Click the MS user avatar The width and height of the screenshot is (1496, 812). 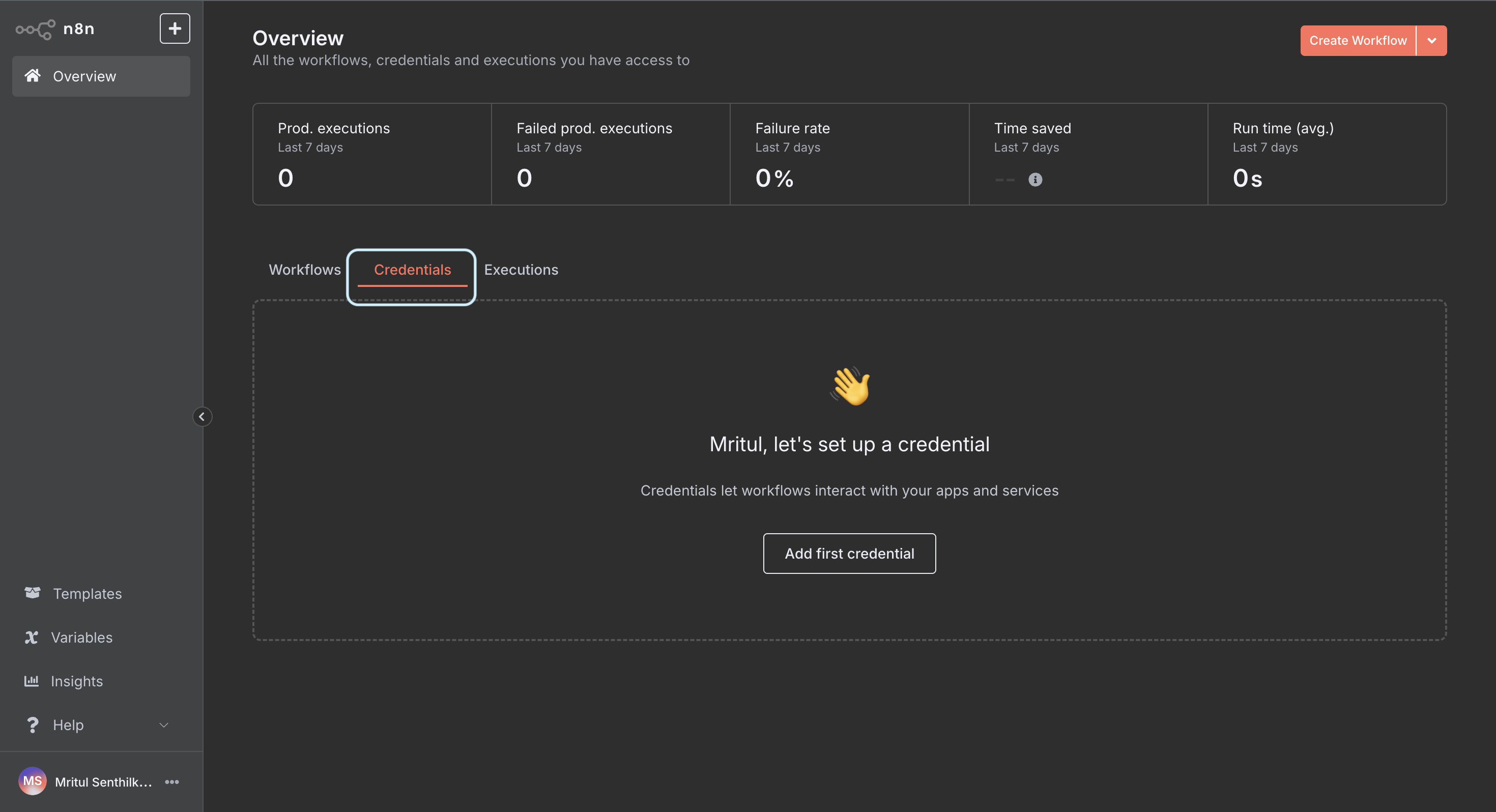[x=33, y=781]
